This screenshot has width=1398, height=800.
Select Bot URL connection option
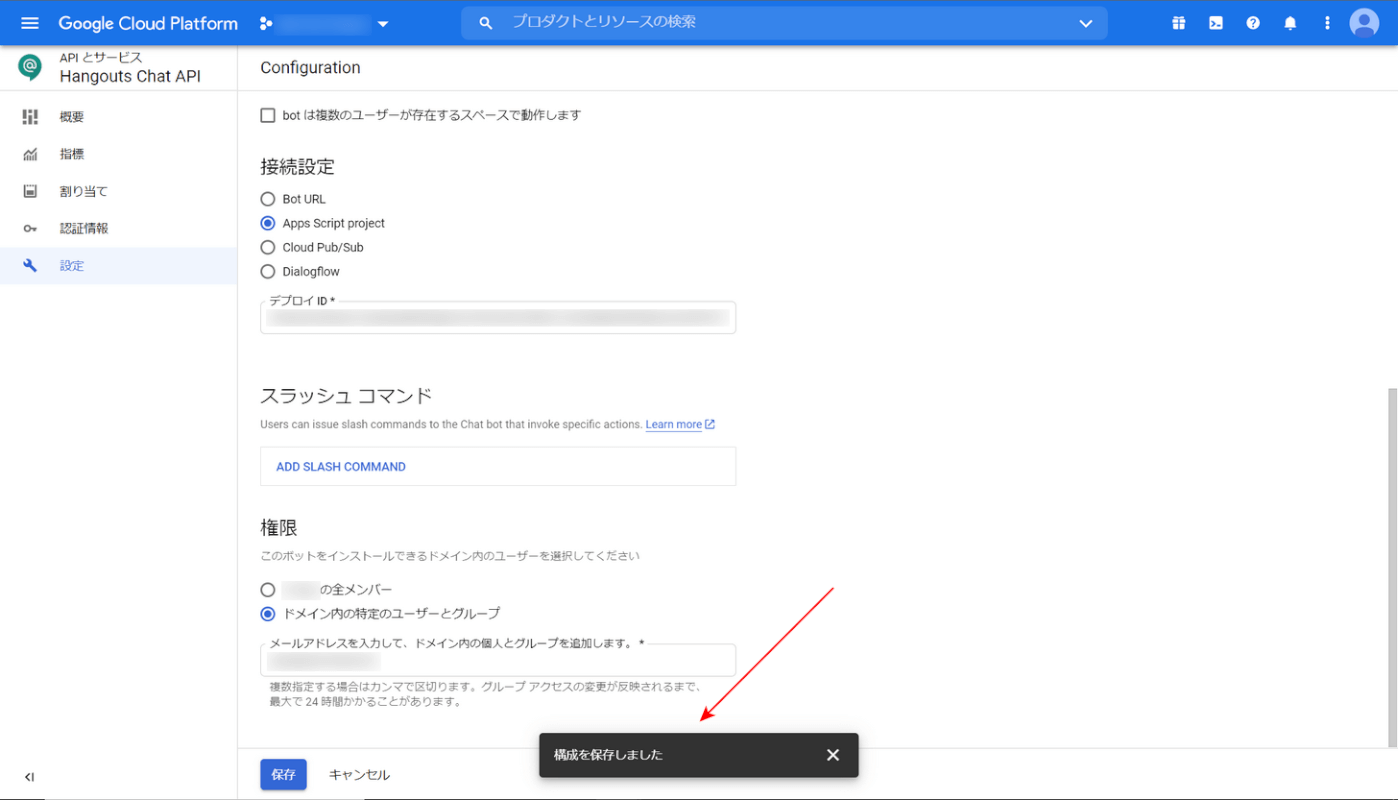tap(267, 199)
